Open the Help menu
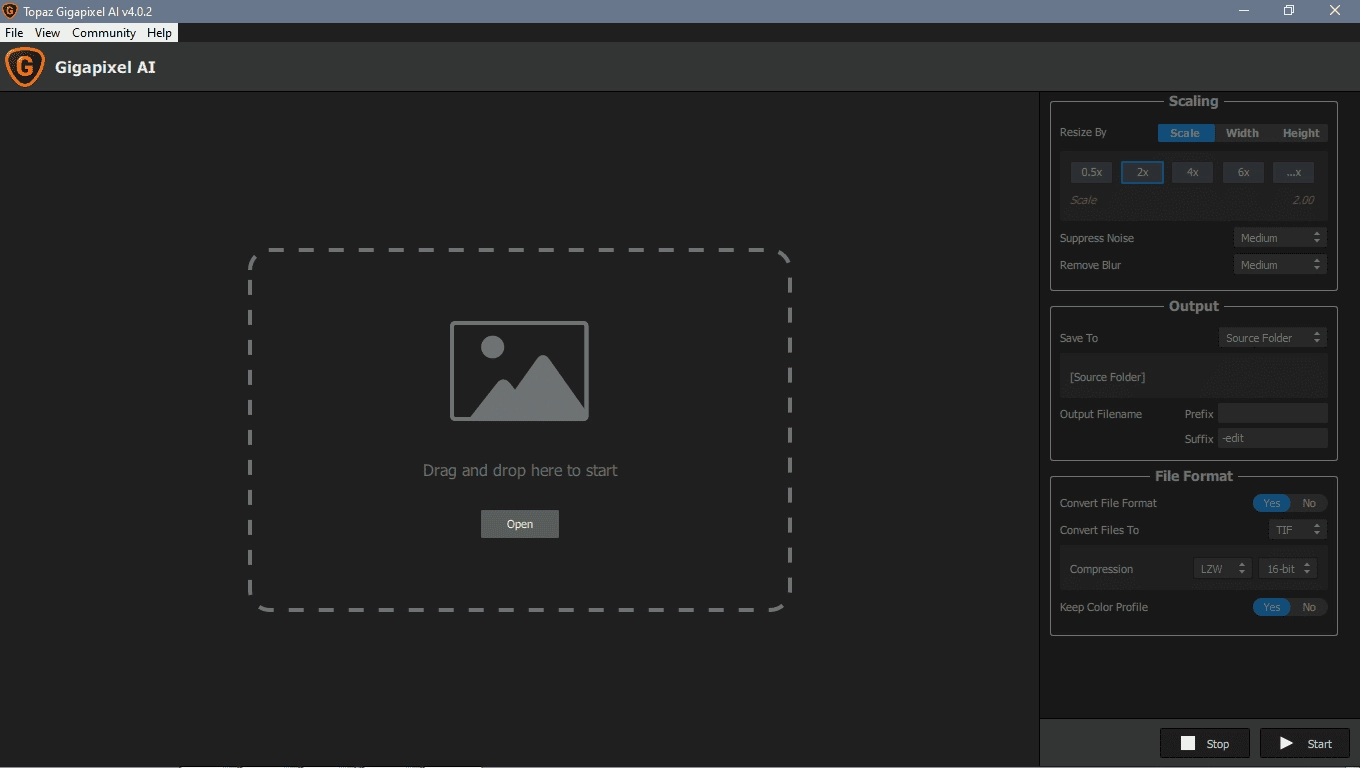 coord(159,33)
